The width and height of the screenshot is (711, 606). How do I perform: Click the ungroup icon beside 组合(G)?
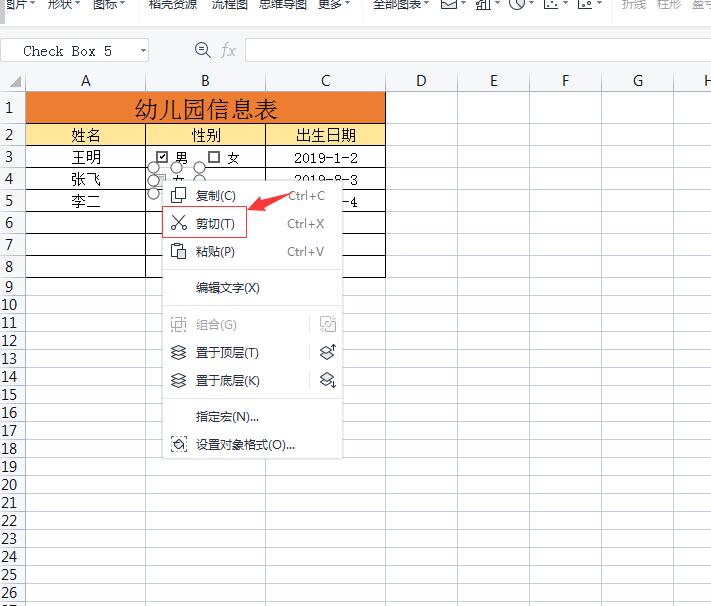pos(327,324)
